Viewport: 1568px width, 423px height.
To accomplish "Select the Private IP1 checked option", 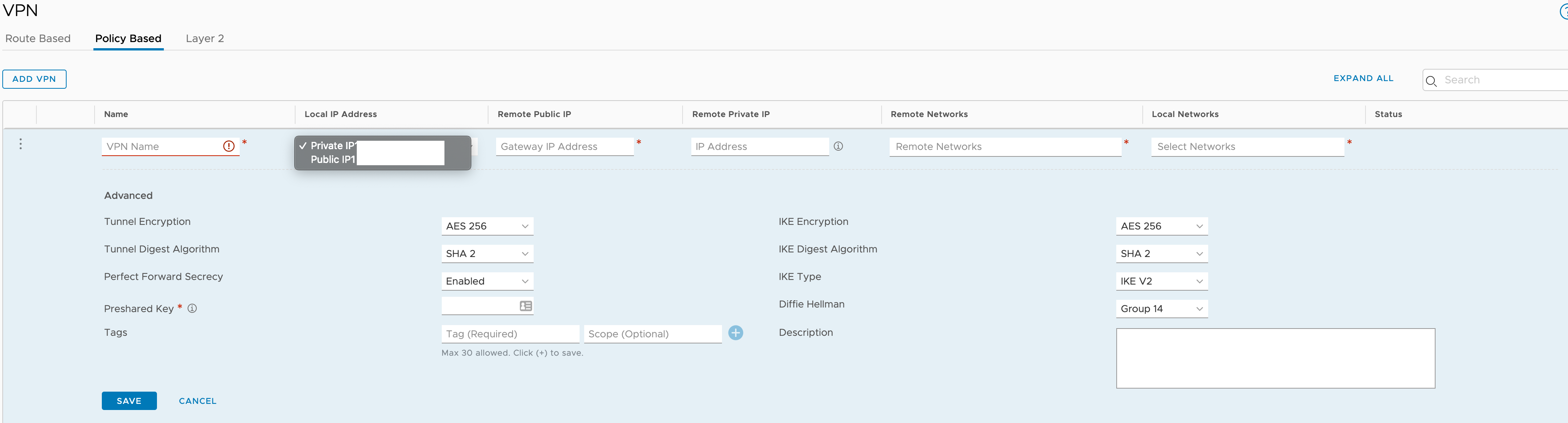I will pyautogui.click(x=333, y=145).
